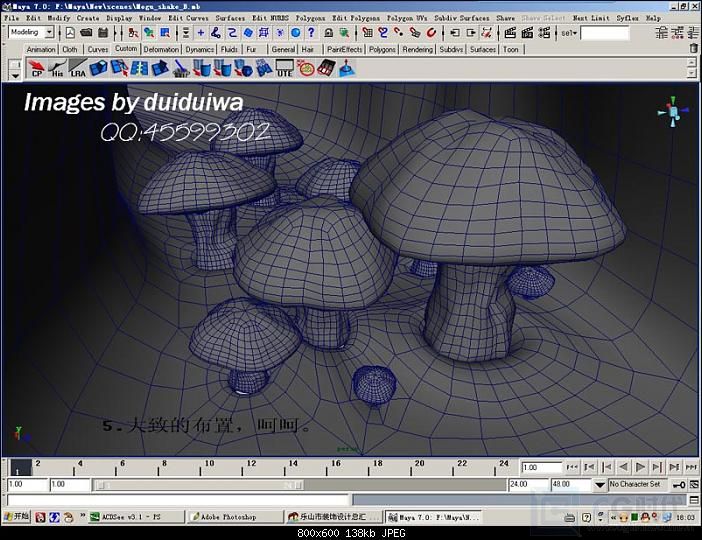Click the current frame 1.00 field
This screenshot has width=702, height=540.
(x=542, y=467)
